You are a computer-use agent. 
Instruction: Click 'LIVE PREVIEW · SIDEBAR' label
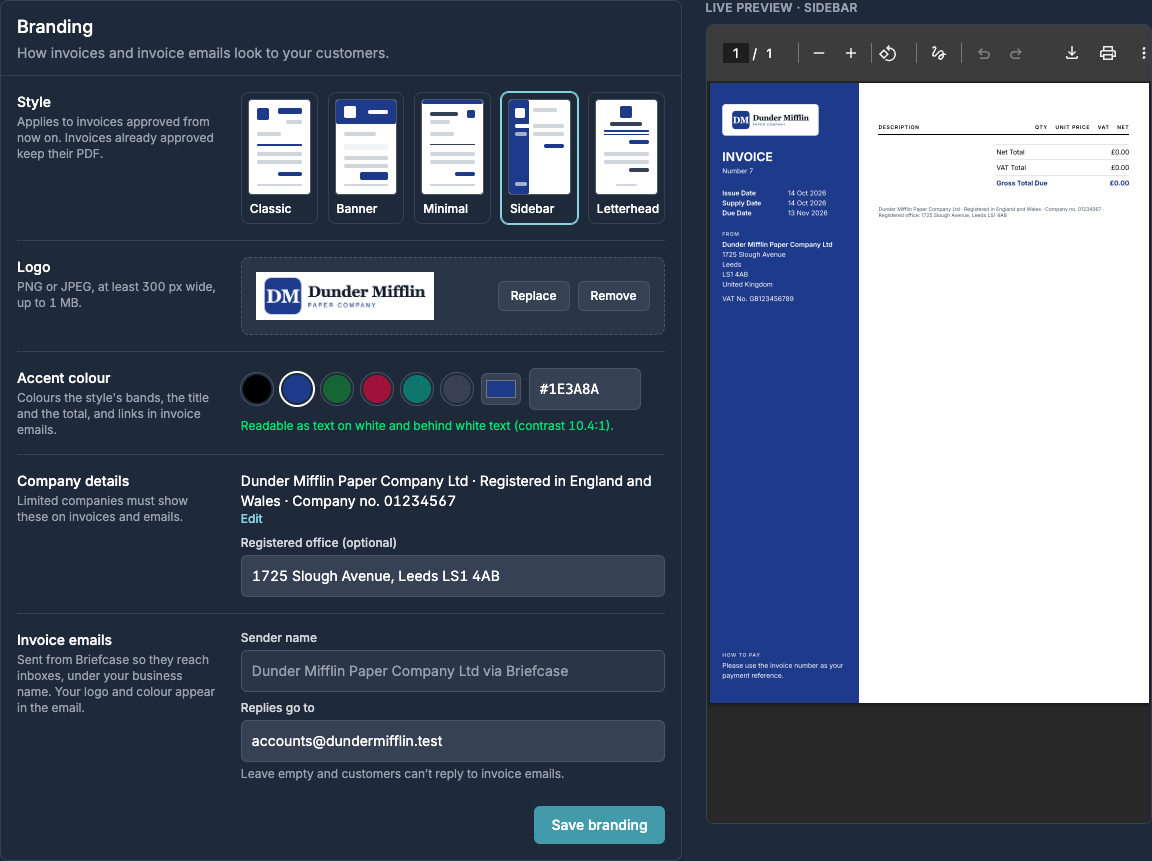tap(781, 8)
